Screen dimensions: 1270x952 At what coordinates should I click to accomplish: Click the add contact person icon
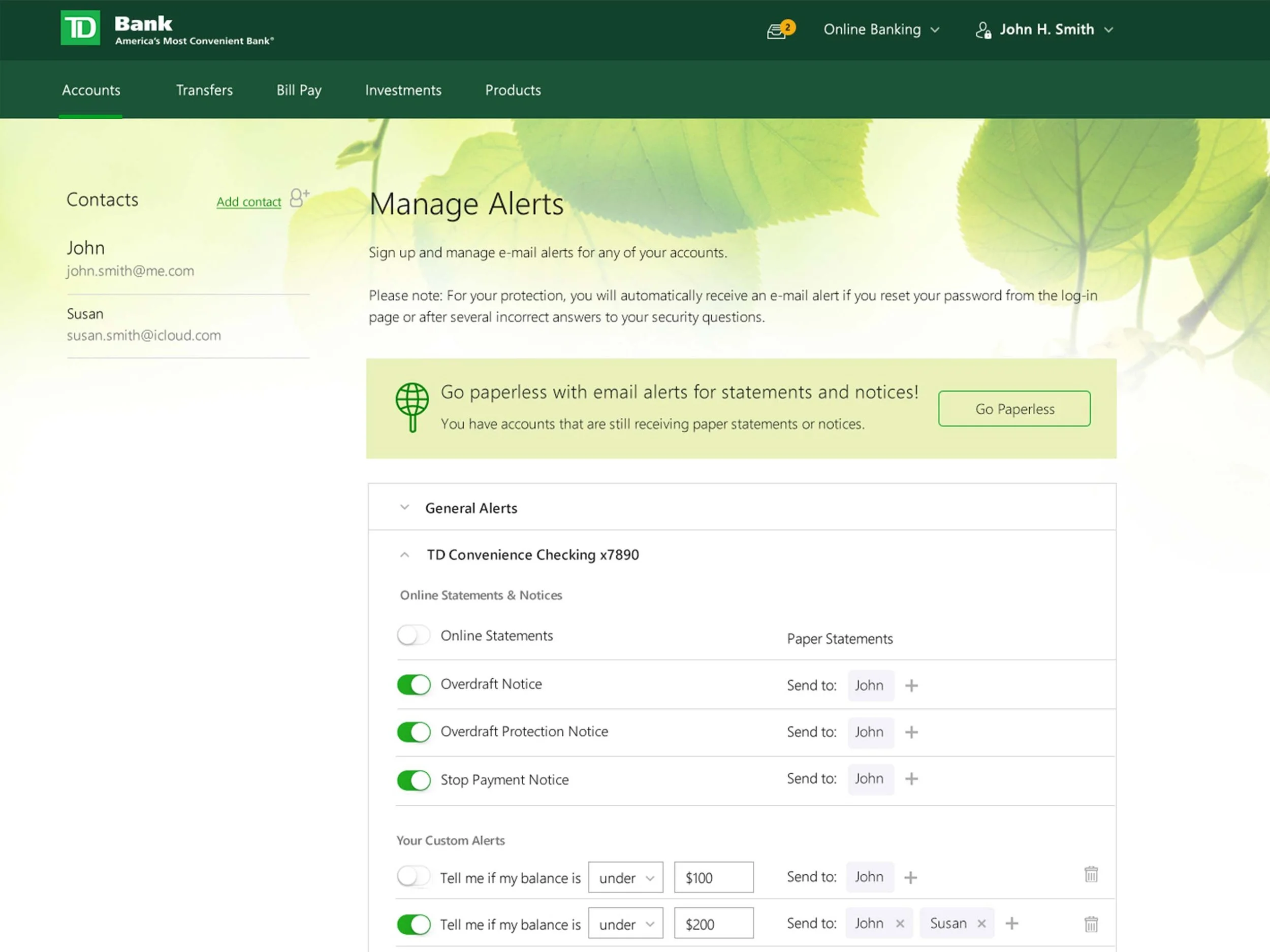[299, 198]
